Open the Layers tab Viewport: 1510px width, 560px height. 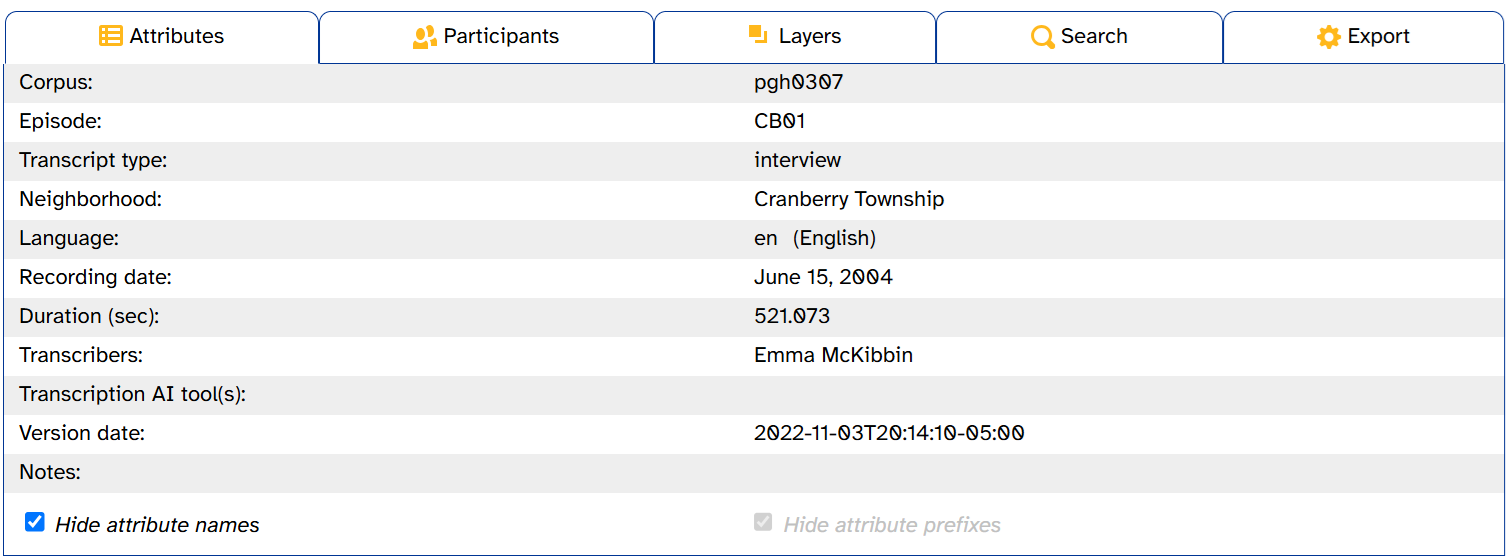pyautogui.click(x=795, y=37)
